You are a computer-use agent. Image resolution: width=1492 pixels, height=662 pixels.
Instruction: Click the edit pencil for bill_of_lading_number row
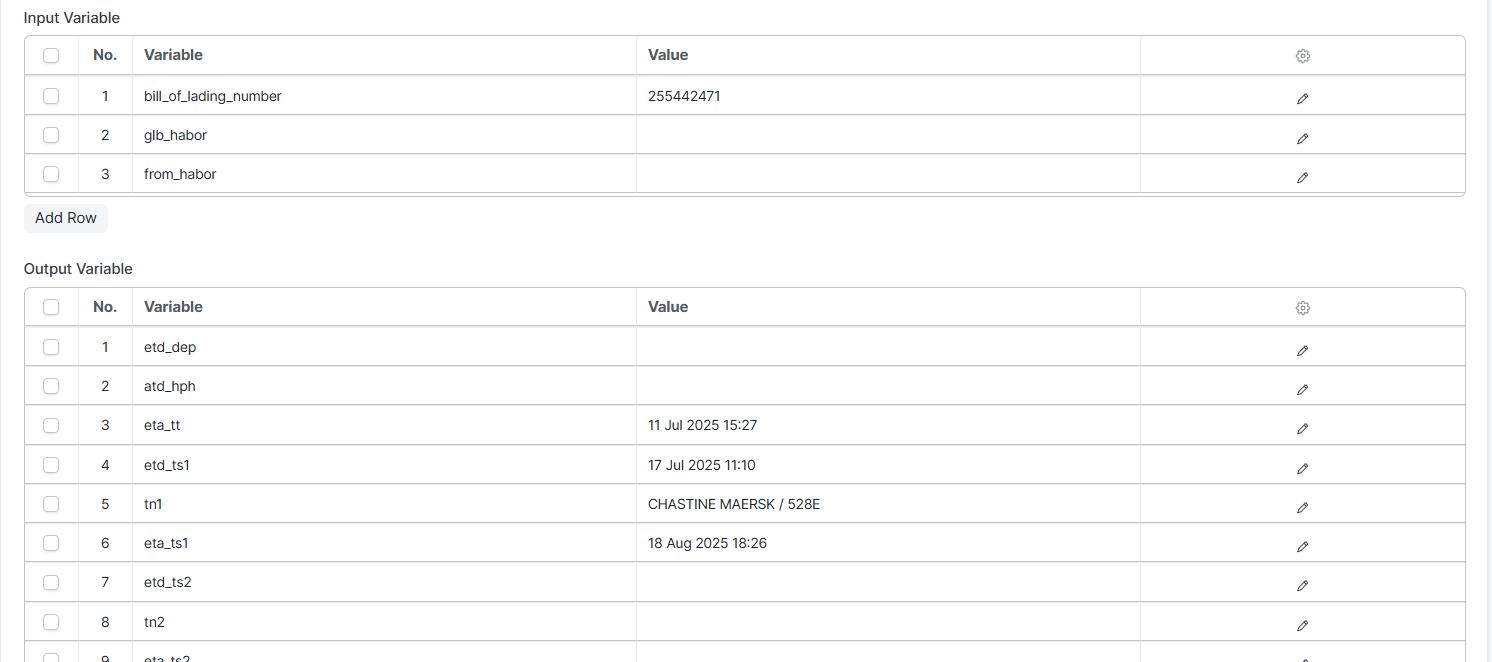[1302, 98]
